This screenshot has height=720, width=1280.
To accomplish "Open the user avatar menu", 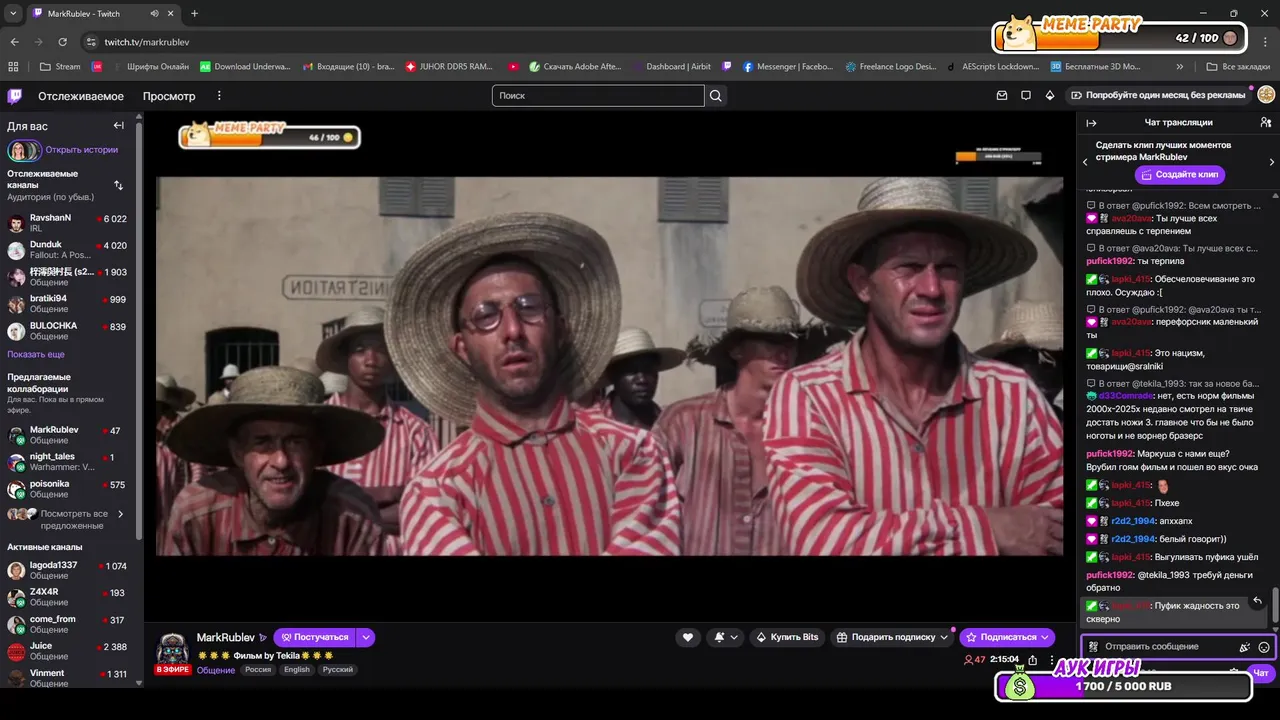I will pos(1266,95).
